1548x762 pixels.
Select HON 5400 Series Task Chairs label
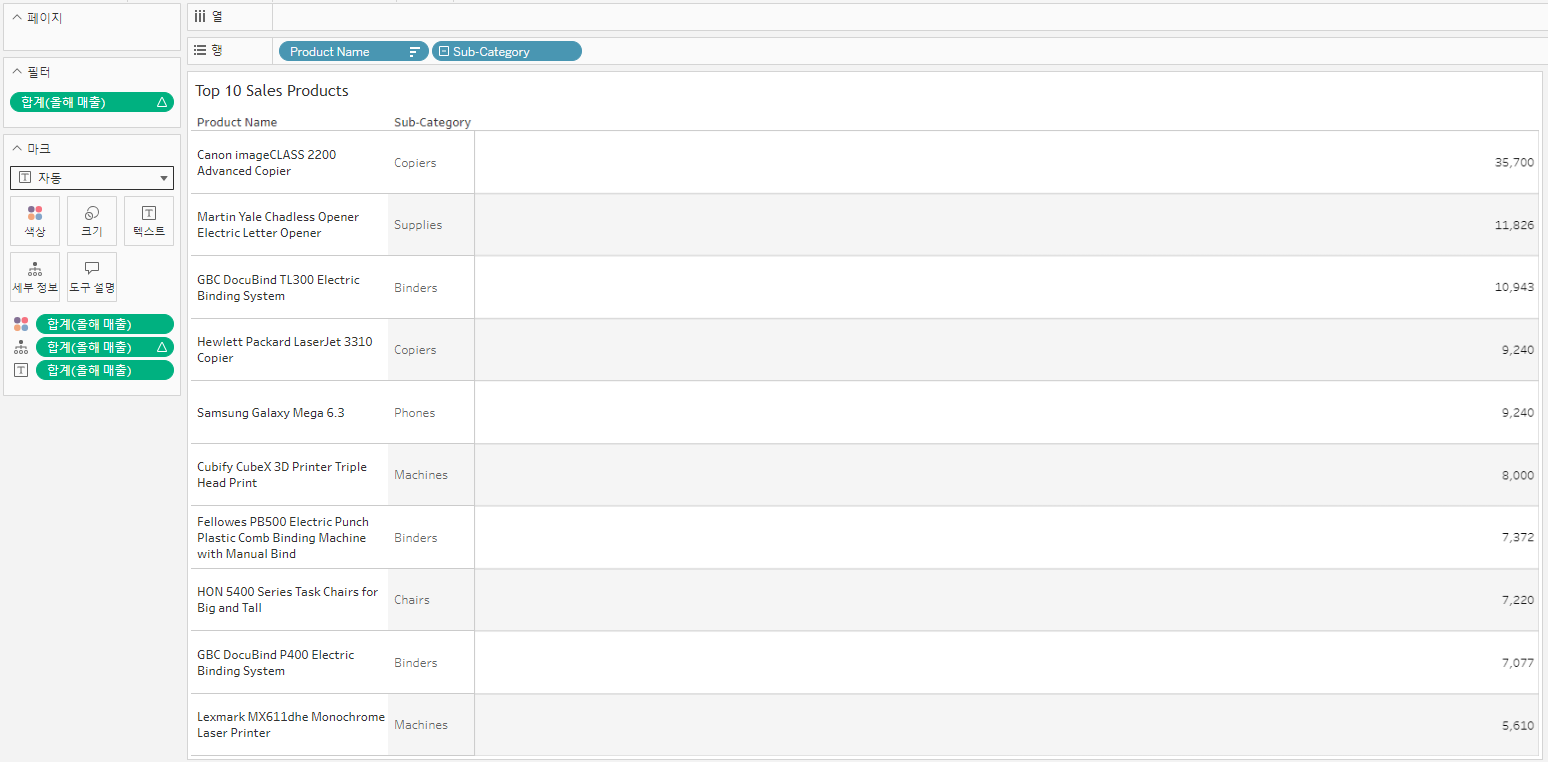click(x=288, y=600)
